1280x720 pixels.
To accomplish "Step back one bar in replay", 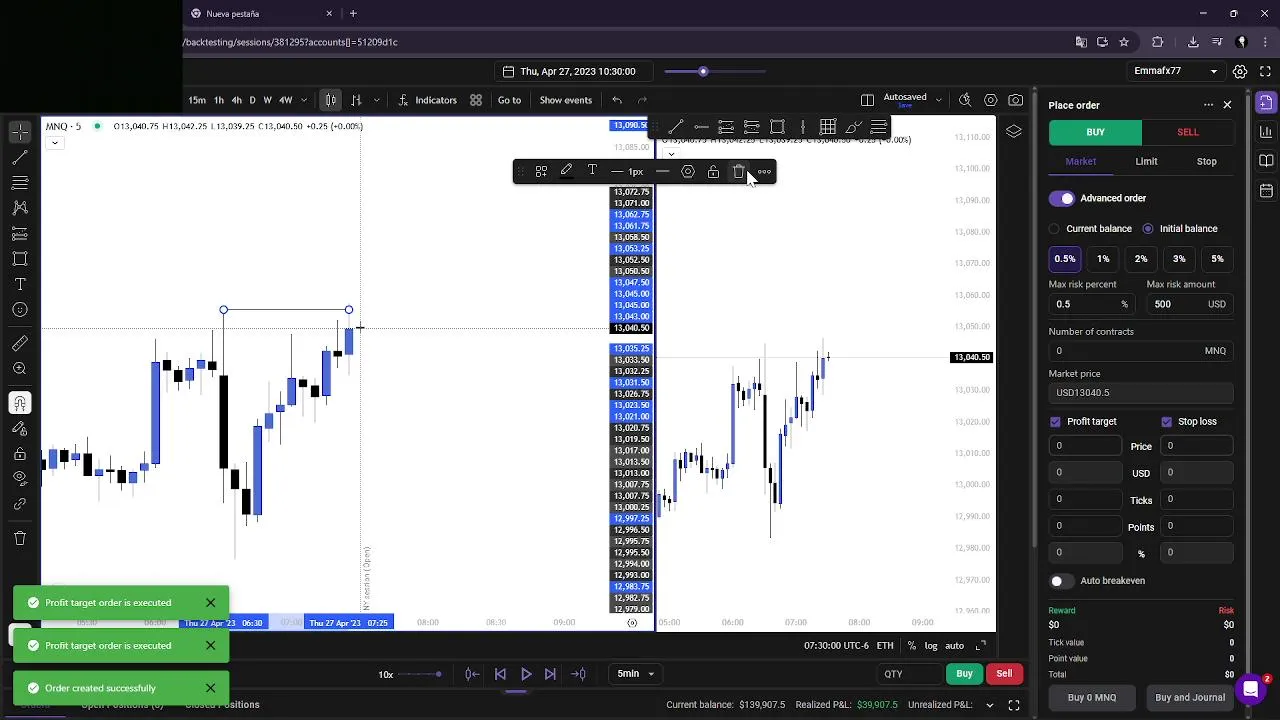I will tap(500, 674).
